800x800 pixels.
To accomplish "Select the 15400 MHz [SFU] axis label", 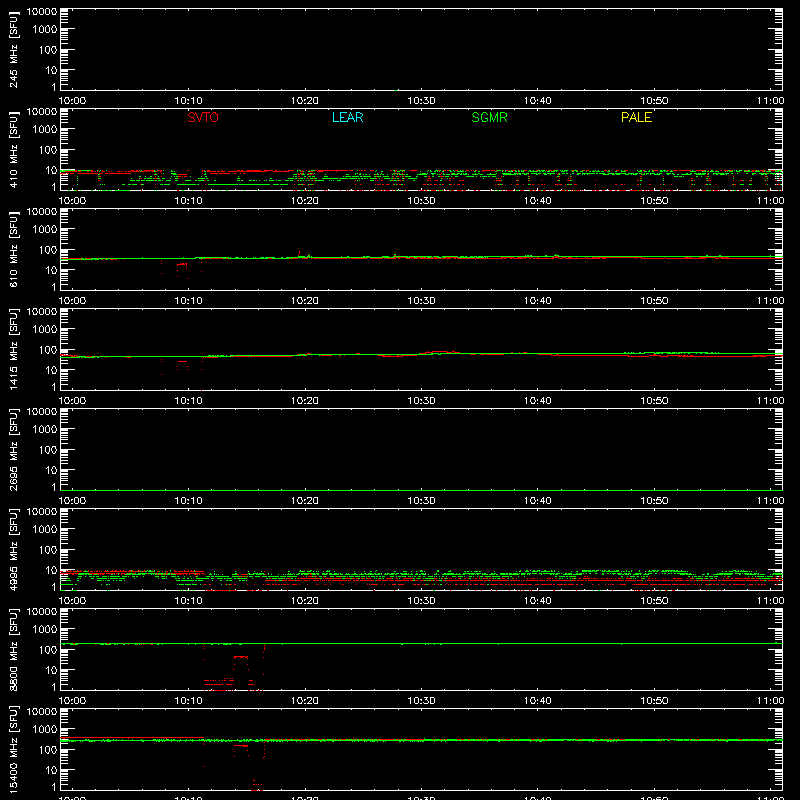I will (x=13, y=749).
